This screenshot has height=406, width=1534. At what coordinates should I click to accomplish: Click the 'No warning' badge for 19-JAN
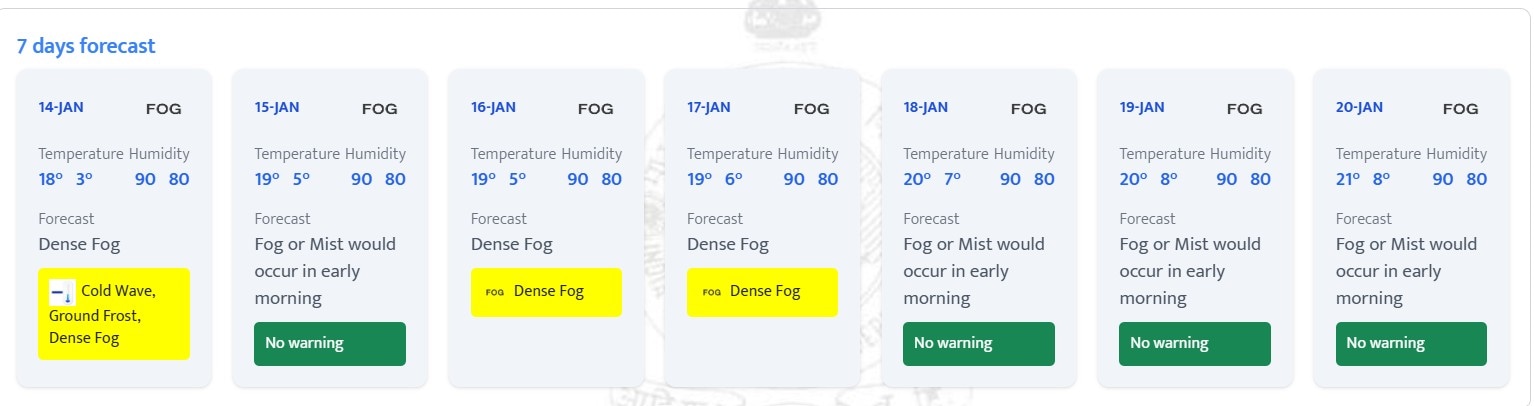click(x=1194, y=344)
